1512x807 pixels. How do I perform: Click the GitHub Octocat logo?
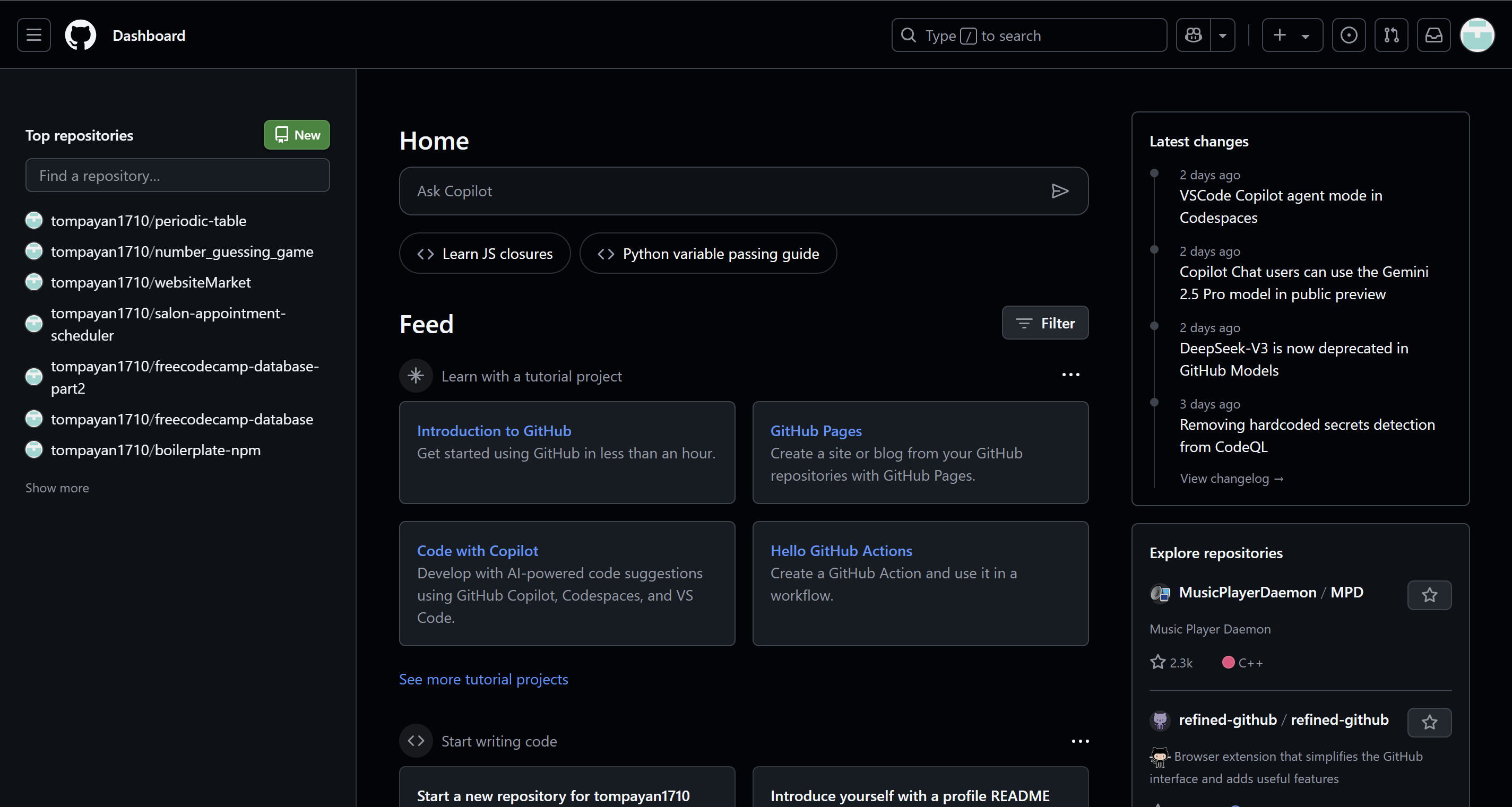(81, 35)
